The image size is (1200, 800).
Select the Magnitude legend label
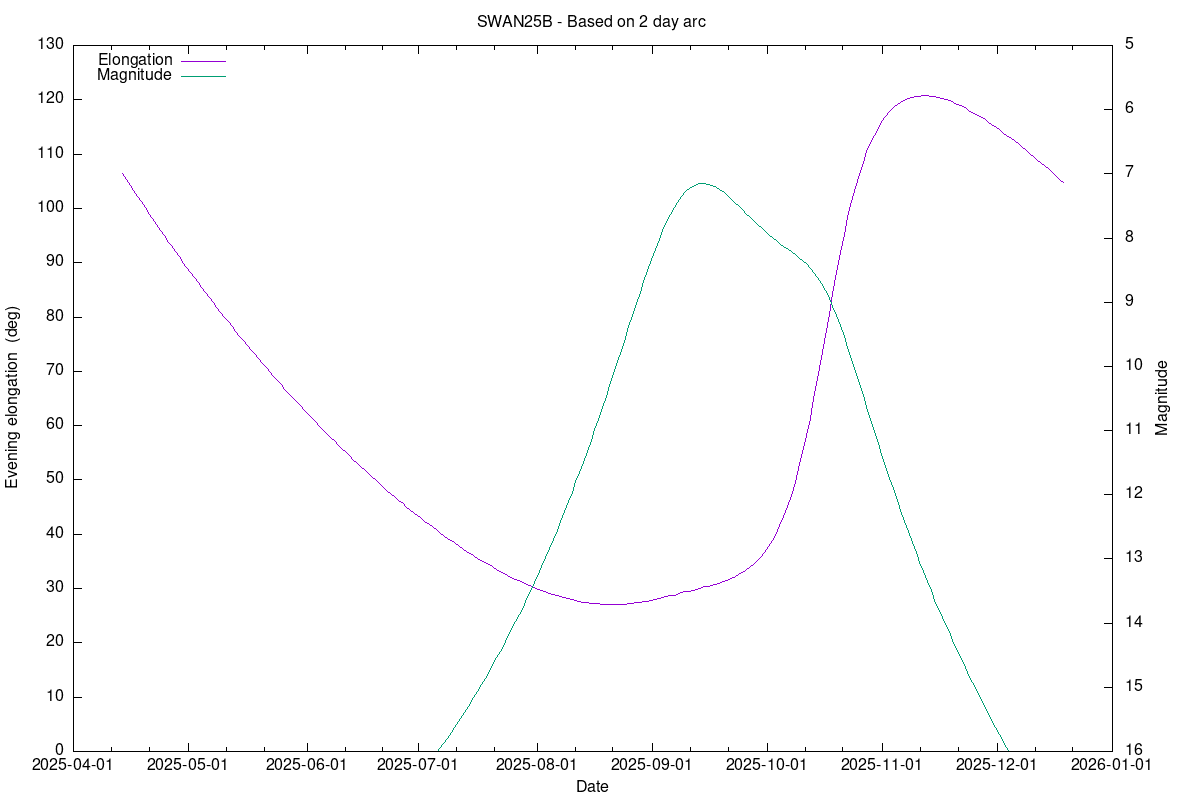coord(134,75)
